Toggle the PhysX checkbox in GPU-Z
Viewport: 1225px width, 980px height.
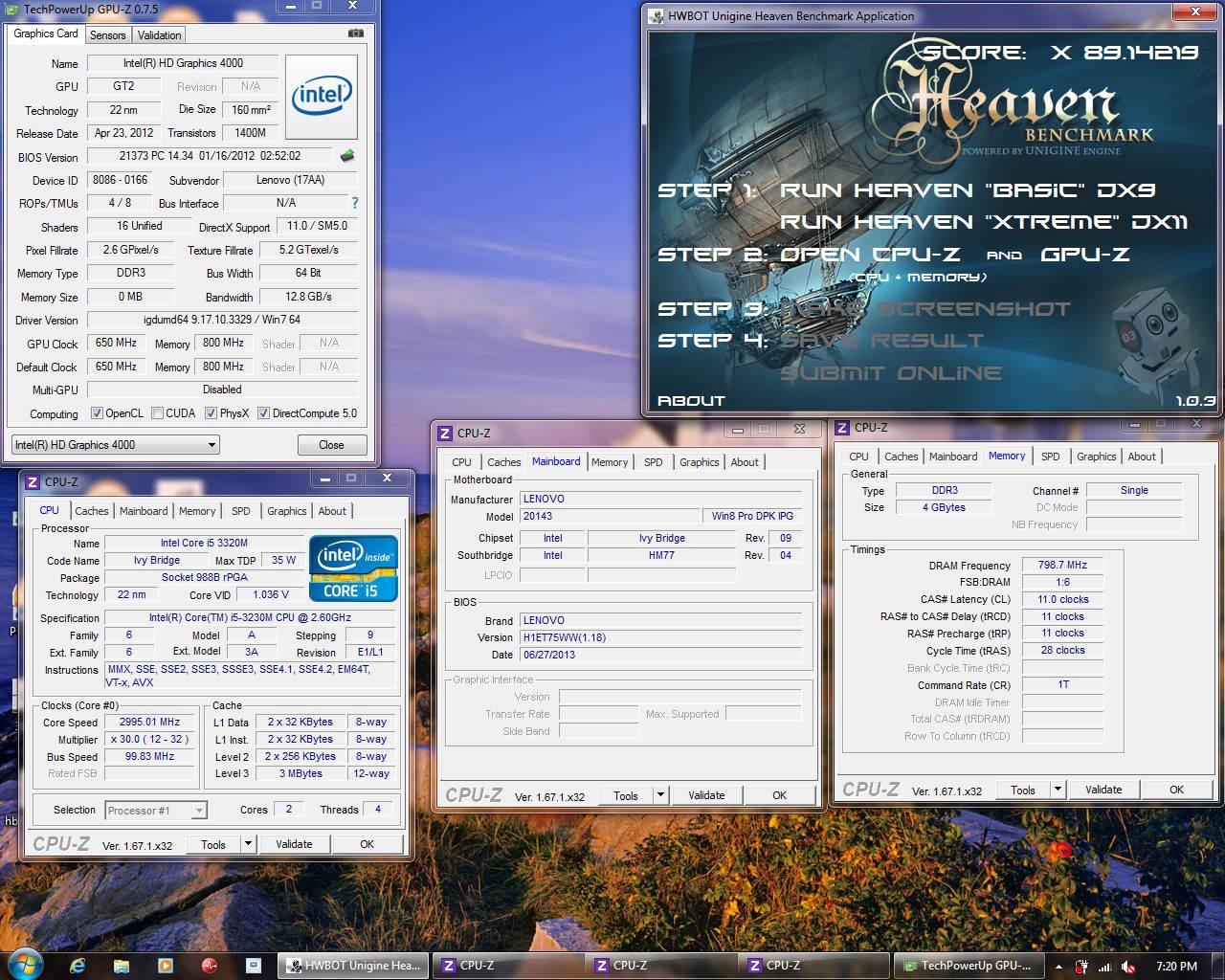tap(211, 413)
